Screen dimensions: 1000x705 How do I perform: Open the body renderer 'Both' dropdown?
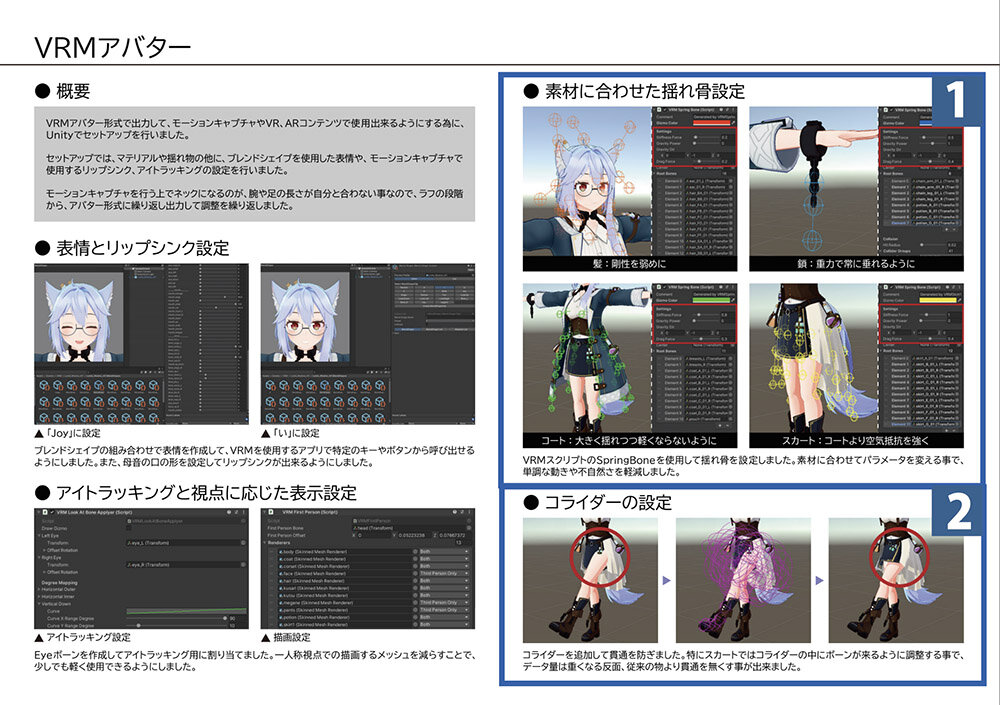445,552
